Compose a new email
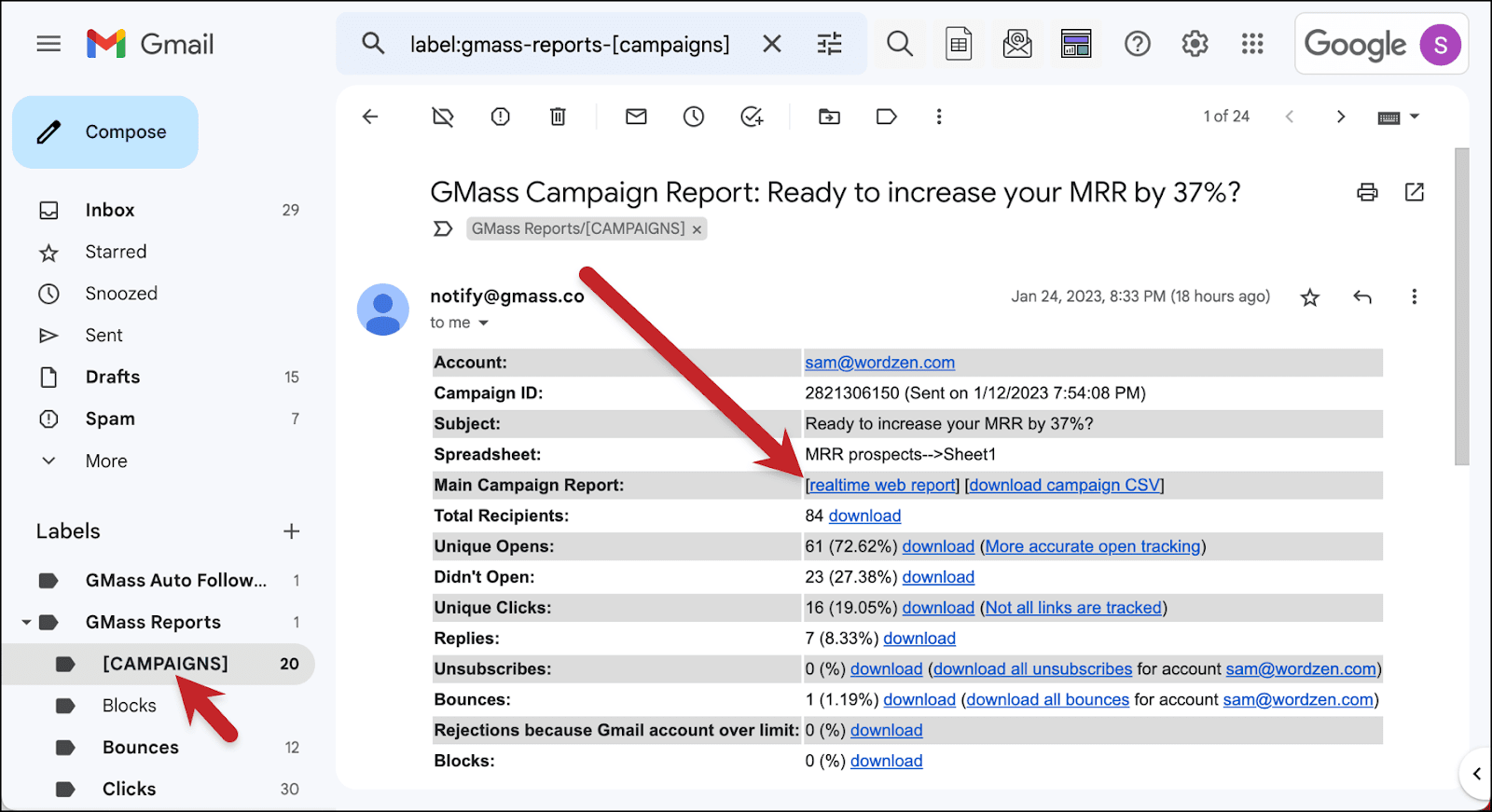The height and width of the screenshot is (812, 1492). [105, 132]
